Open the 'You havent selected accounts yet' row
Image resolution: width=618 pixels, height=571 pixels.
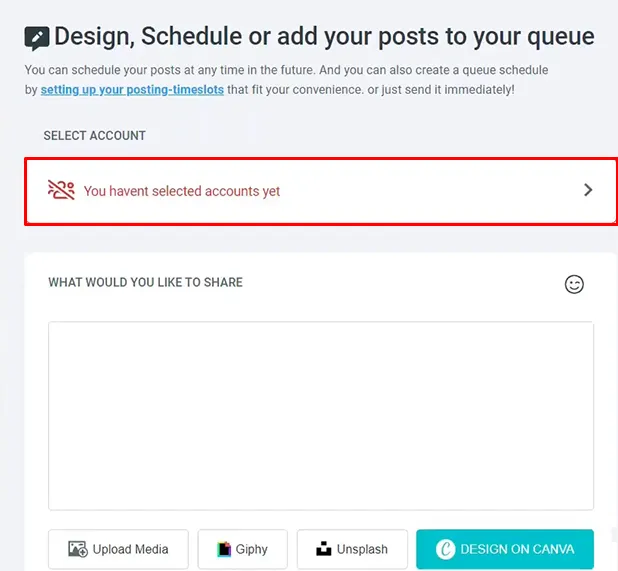click(x=181, y=191)
